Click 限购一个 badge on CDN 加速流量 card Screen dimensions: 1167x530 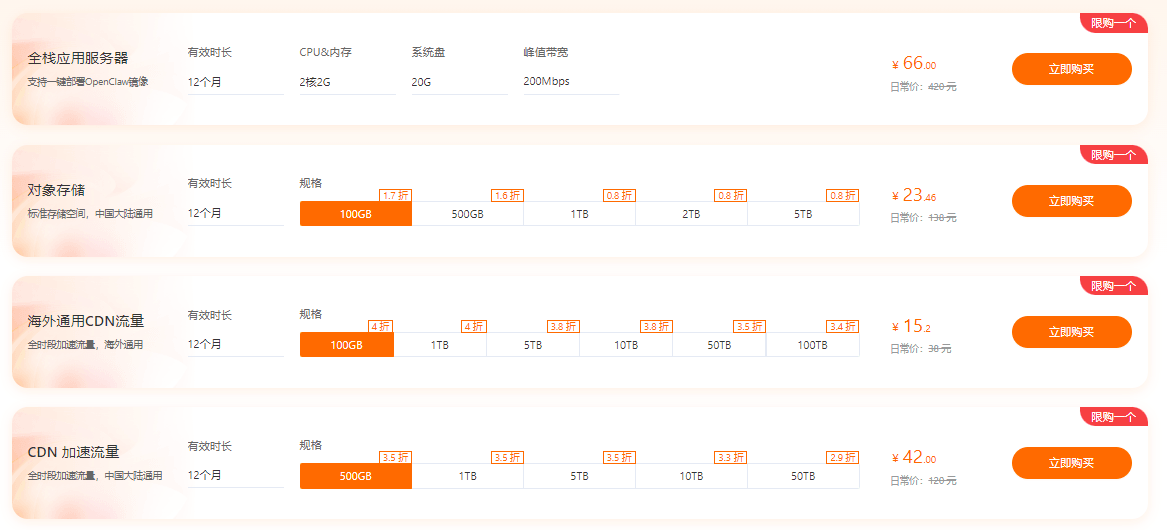[1113, 418]
